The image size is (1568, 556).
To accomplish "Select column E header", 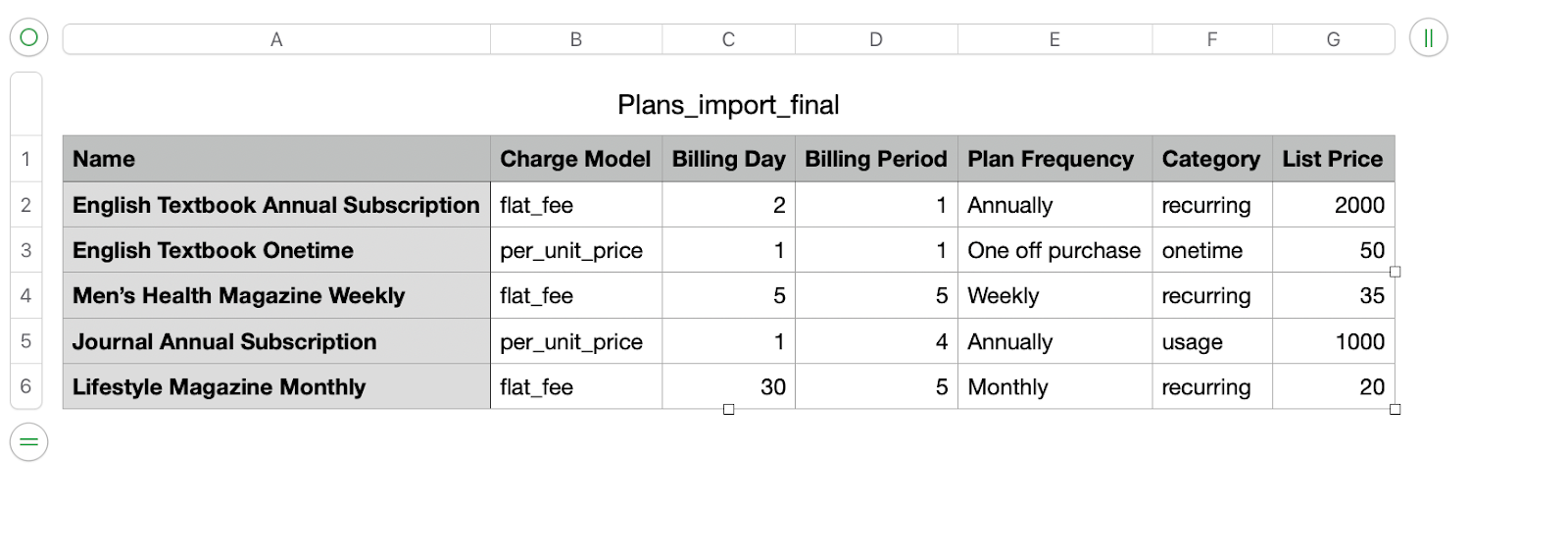I will [1054, 39].
